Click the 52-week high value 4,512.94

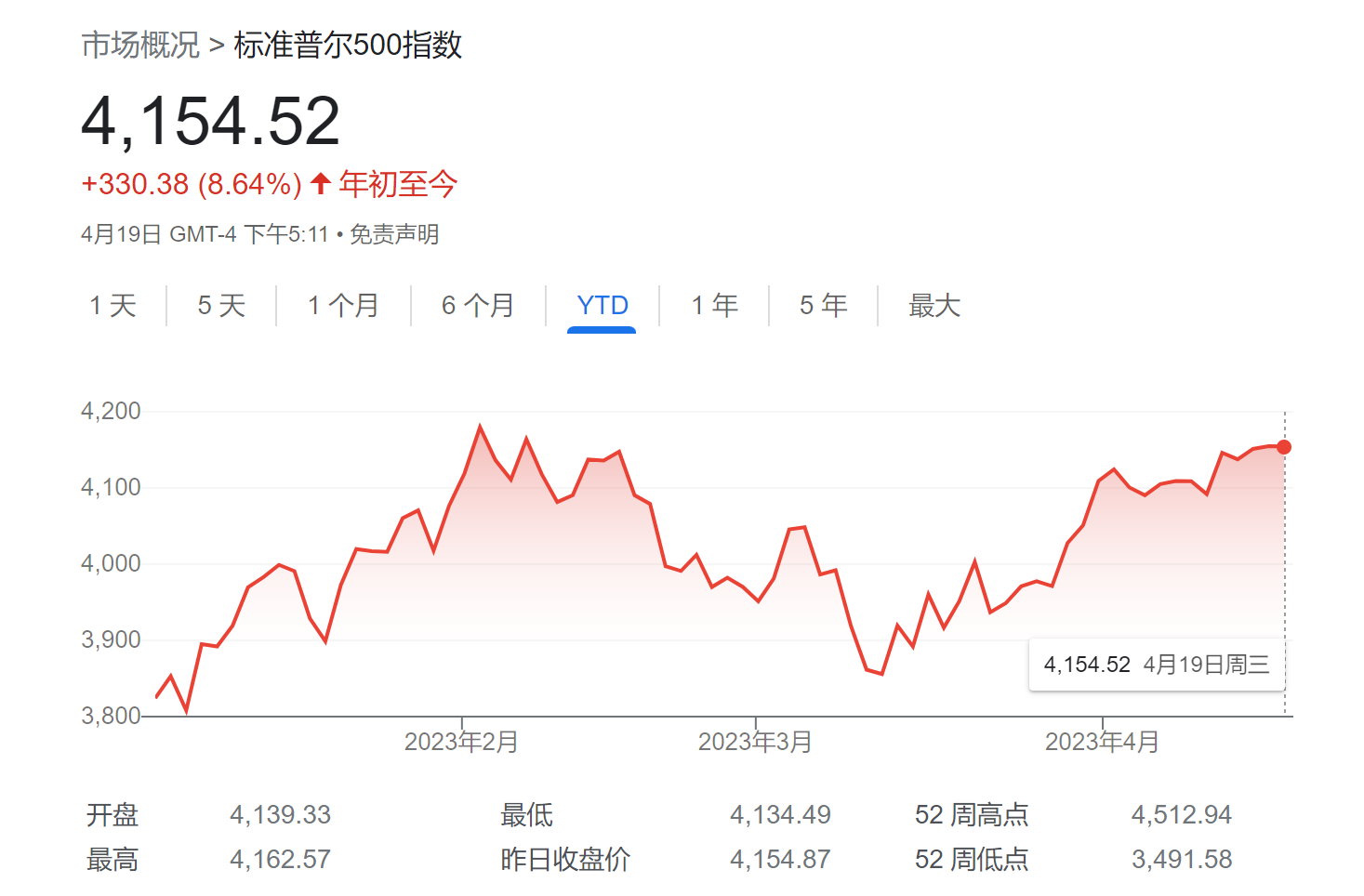point(1181,815)
